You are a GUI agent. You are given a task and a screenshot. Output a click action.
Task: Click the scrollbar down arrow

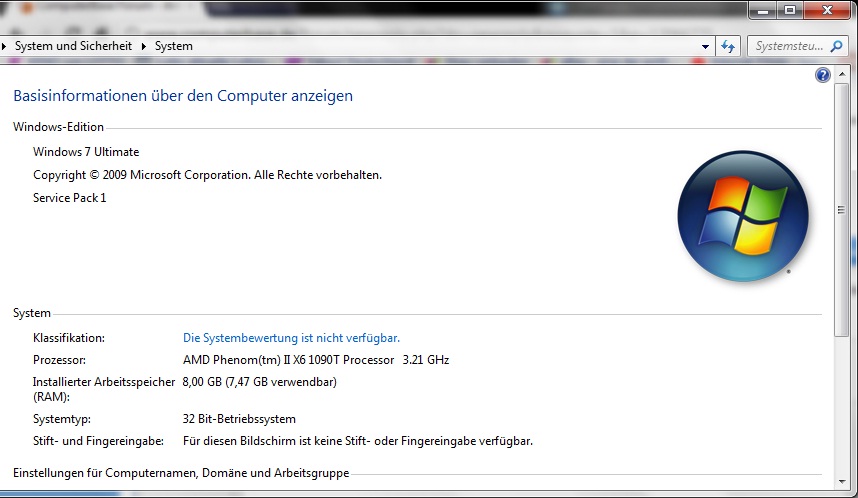point(842,482)
